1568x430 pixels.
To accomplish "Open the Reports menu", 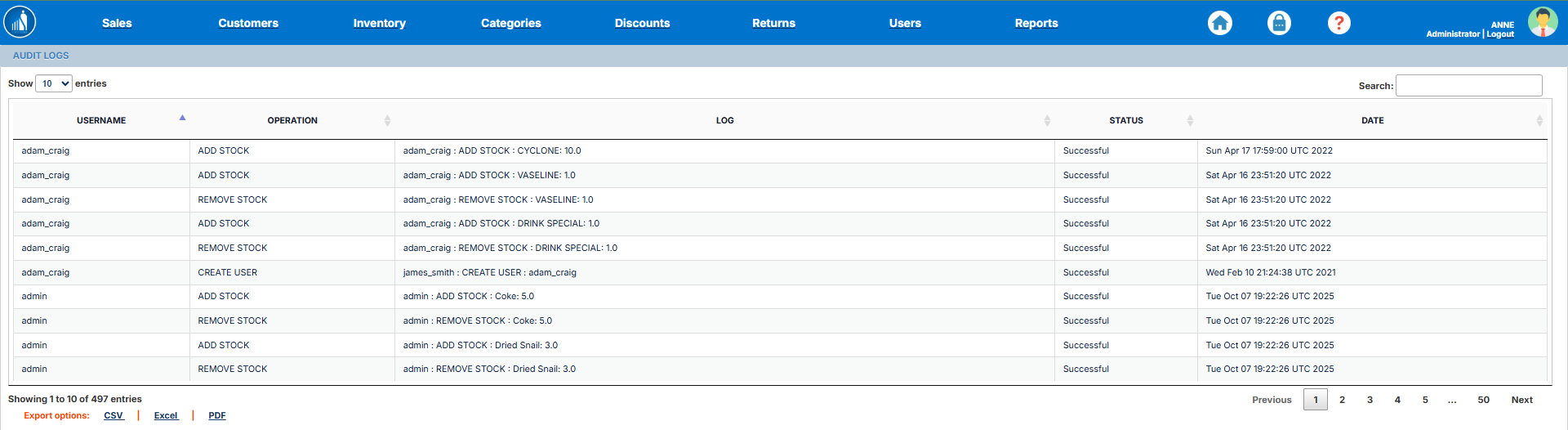I will (1036, 23).
